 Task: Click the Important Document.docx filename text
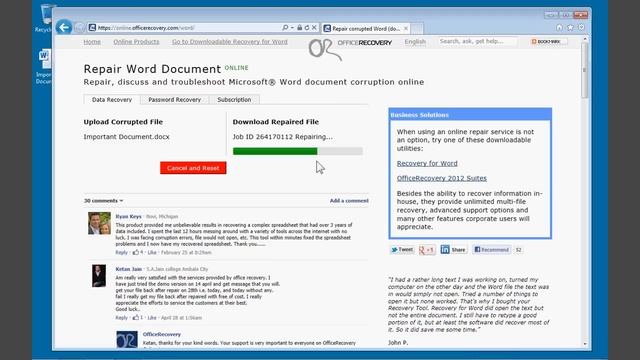[127, 137]
